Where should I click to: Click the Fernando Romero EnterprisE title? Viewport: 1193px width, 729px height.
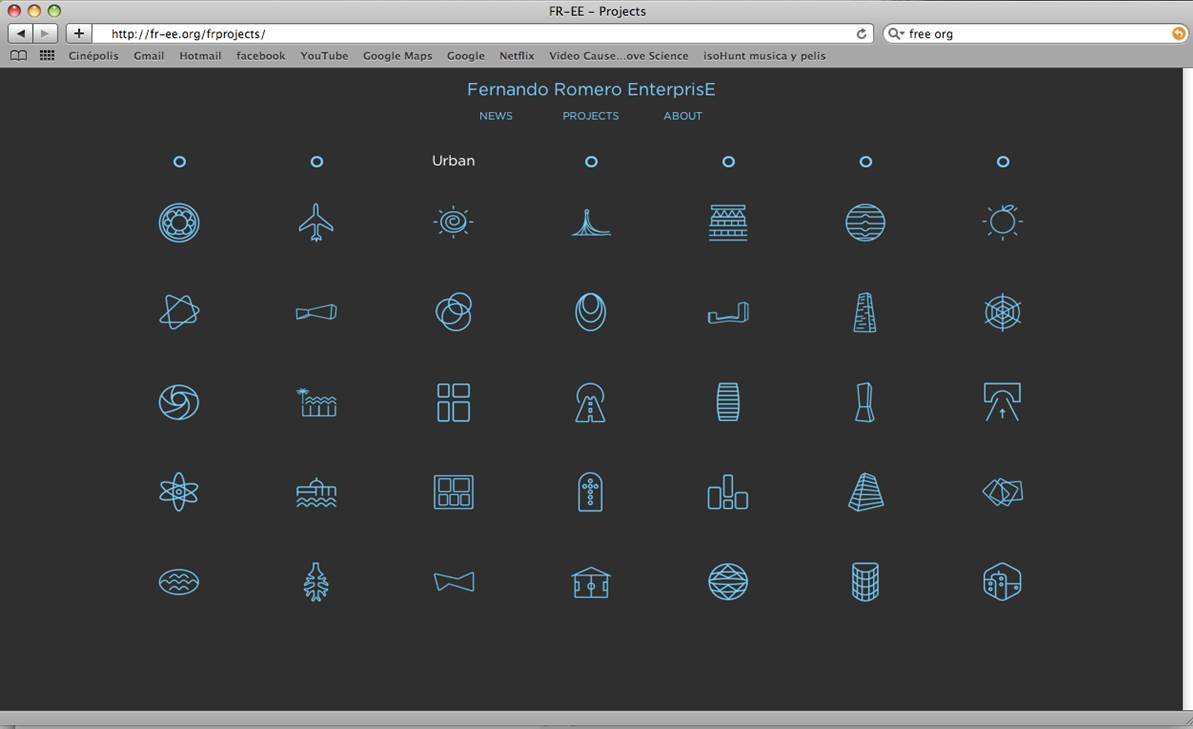[591, 90]
